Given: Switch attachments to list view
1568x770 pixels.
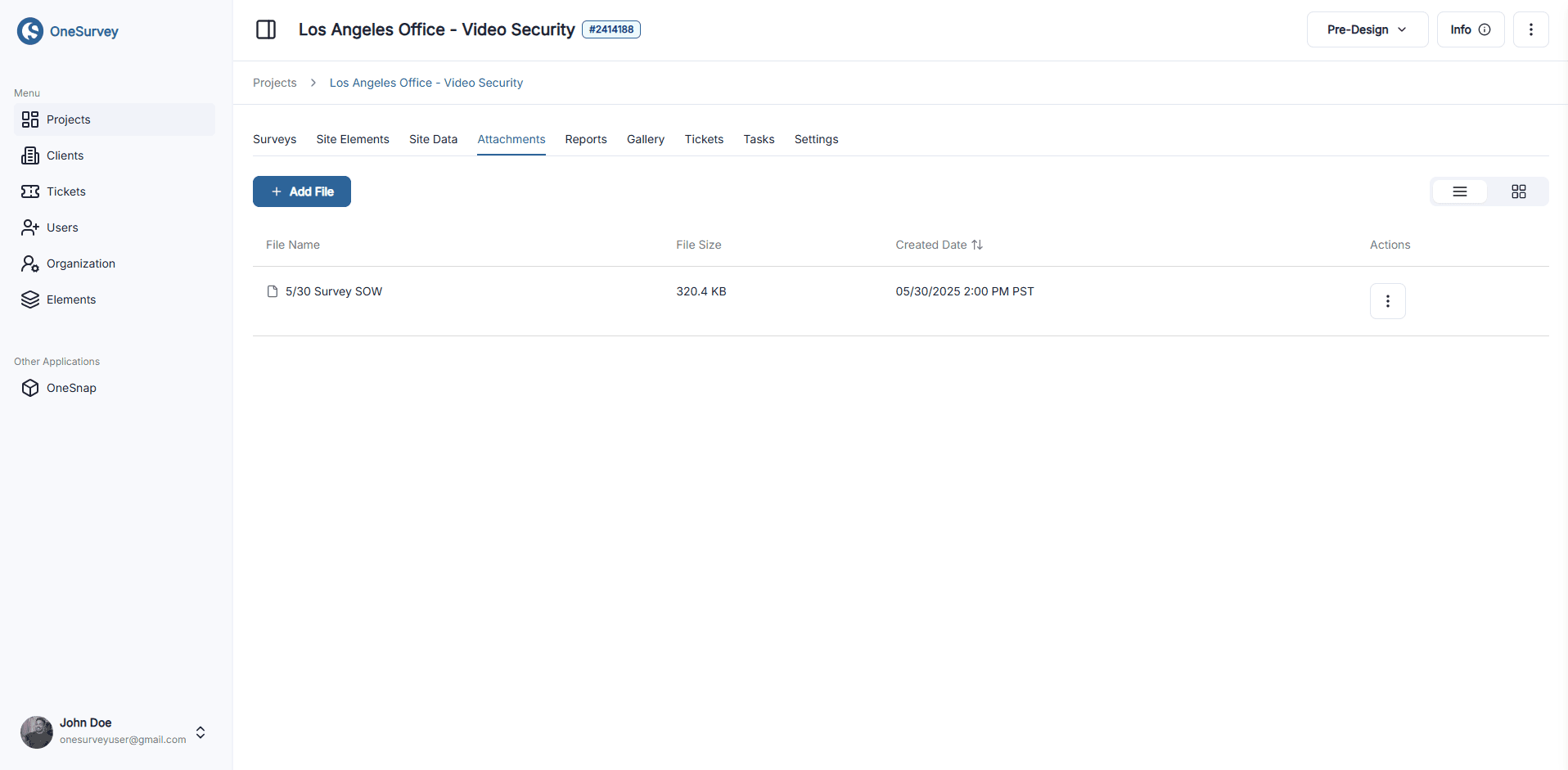Looking at the screenshot, I should click(1461, 191).
